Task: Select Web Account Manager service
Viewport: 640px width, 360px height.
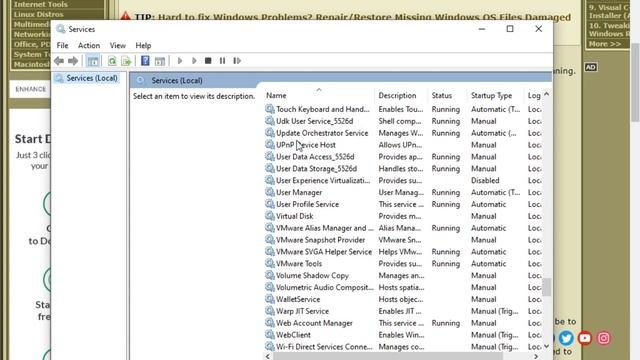Action: pyautogui.click(x=314, y=322)
